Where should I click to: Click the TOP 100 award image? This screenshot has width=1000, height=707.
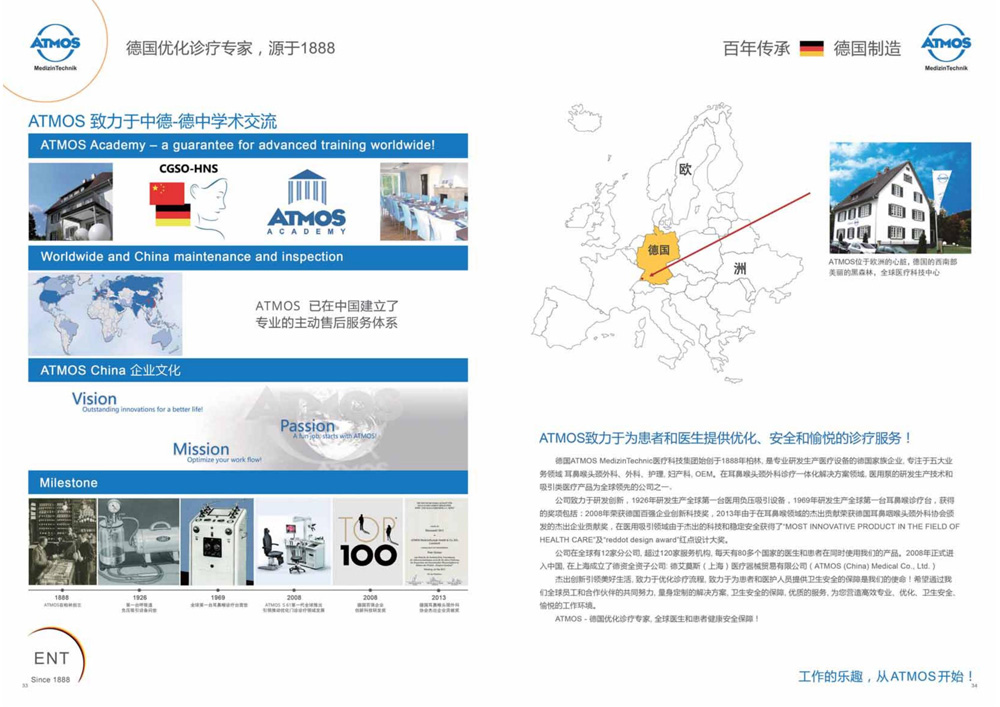coord(367,542)
